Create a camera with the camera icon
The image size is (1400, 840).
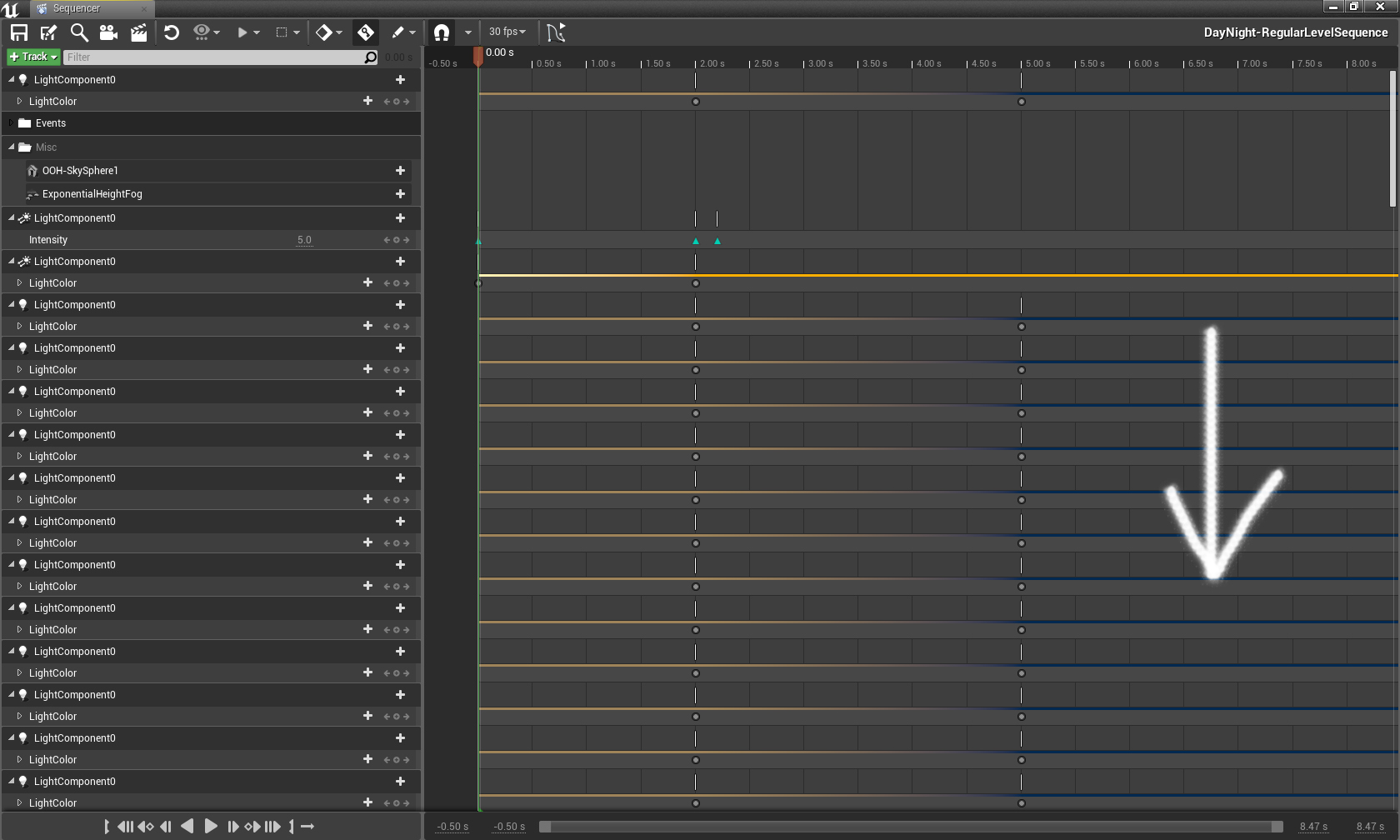(x=108, y=32)
